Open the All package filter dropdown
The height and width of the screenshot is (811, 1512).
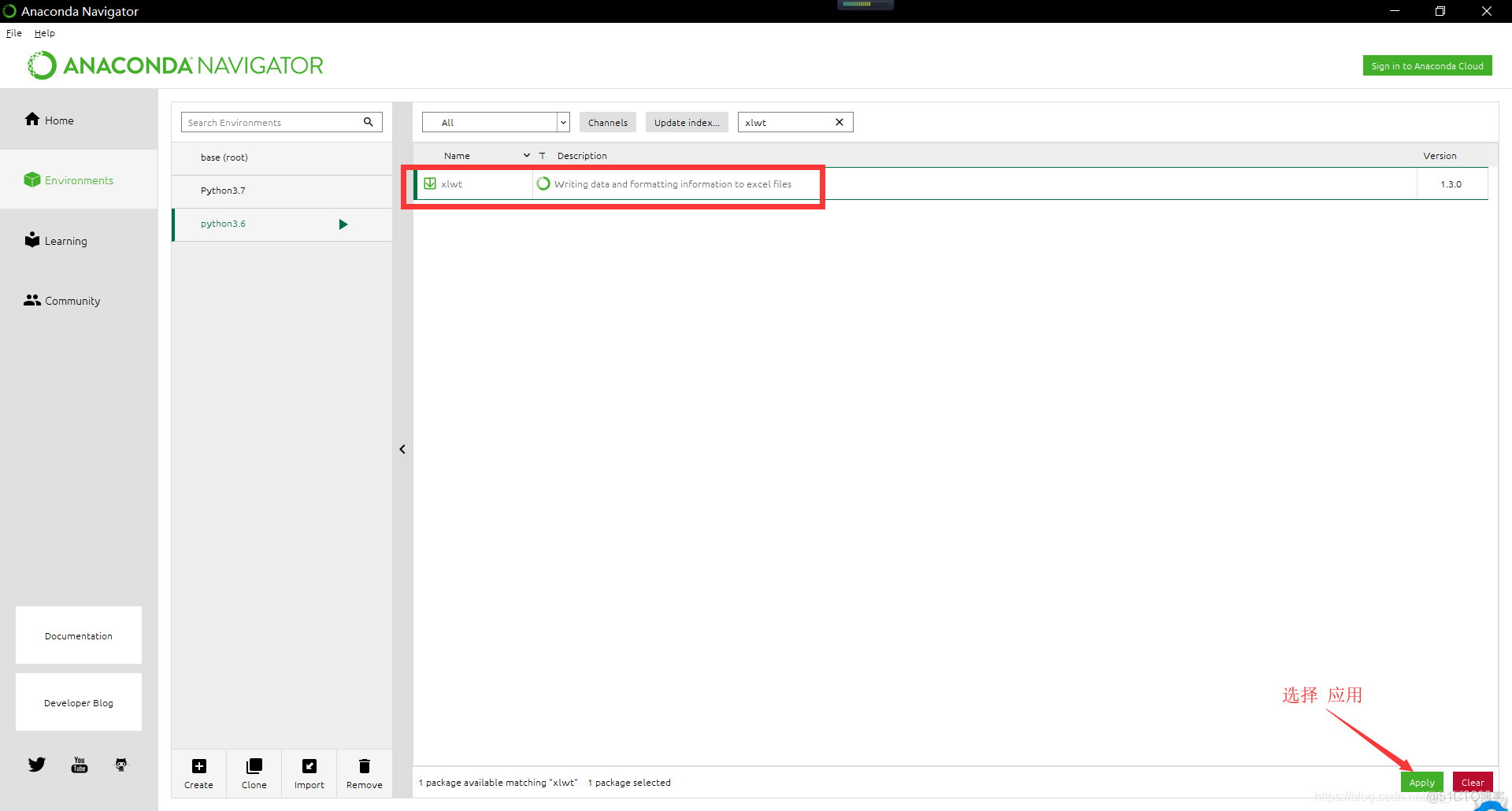(x=496, y=122)
